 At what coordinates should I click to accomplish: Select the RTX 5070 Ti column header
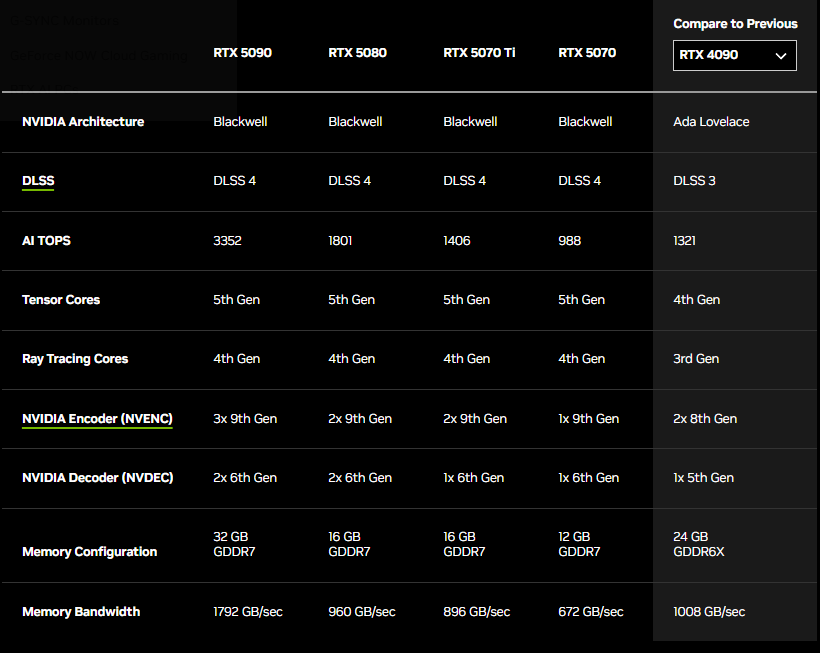coord(479,53)
